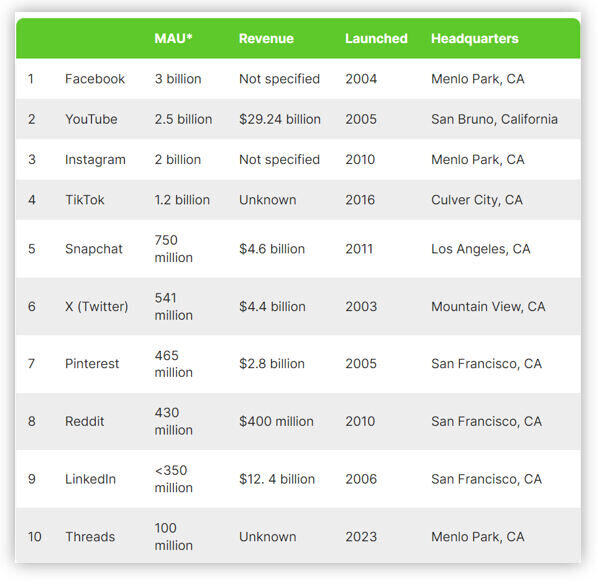Click the '3 billion' MAU cell
Viewport: 598px width, 585px height.
pos(178,79)
